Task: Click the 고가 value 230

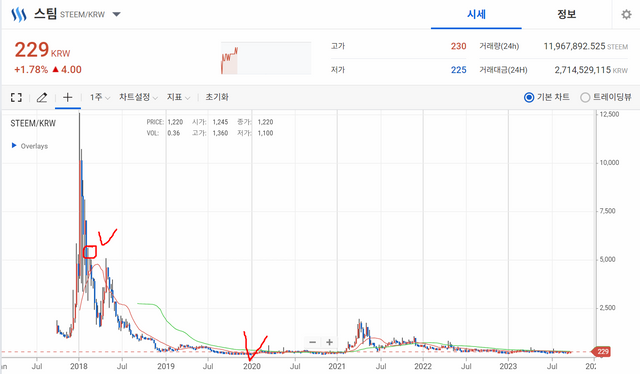Action: 458,46
